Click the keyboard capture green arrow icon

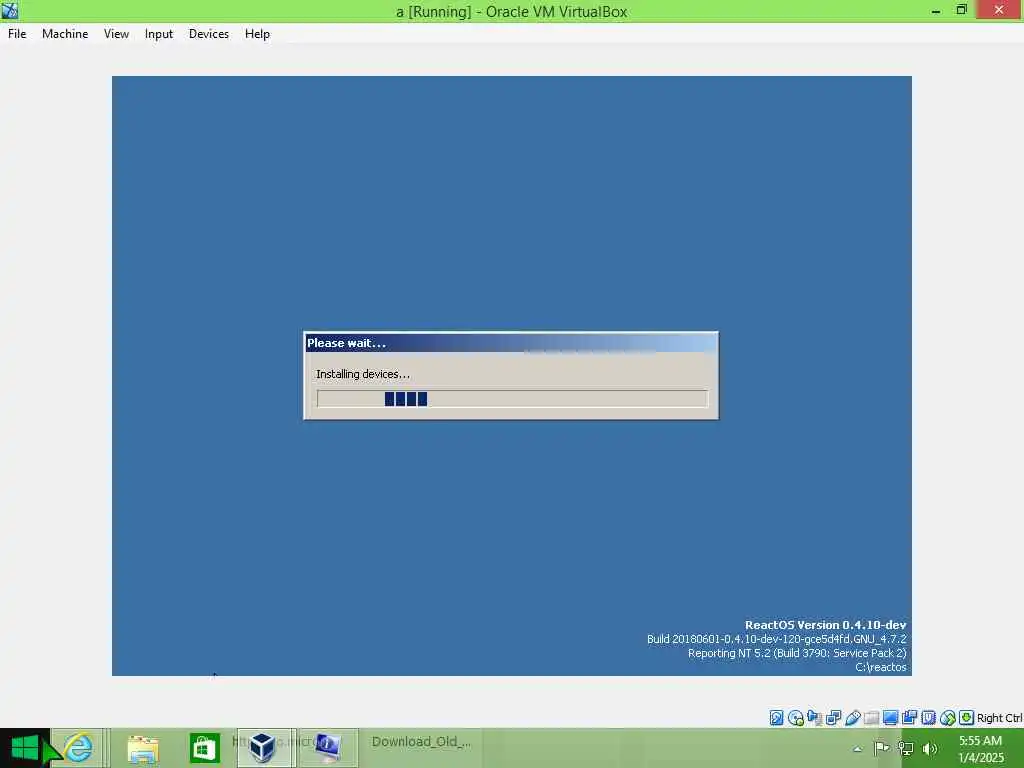967,718
